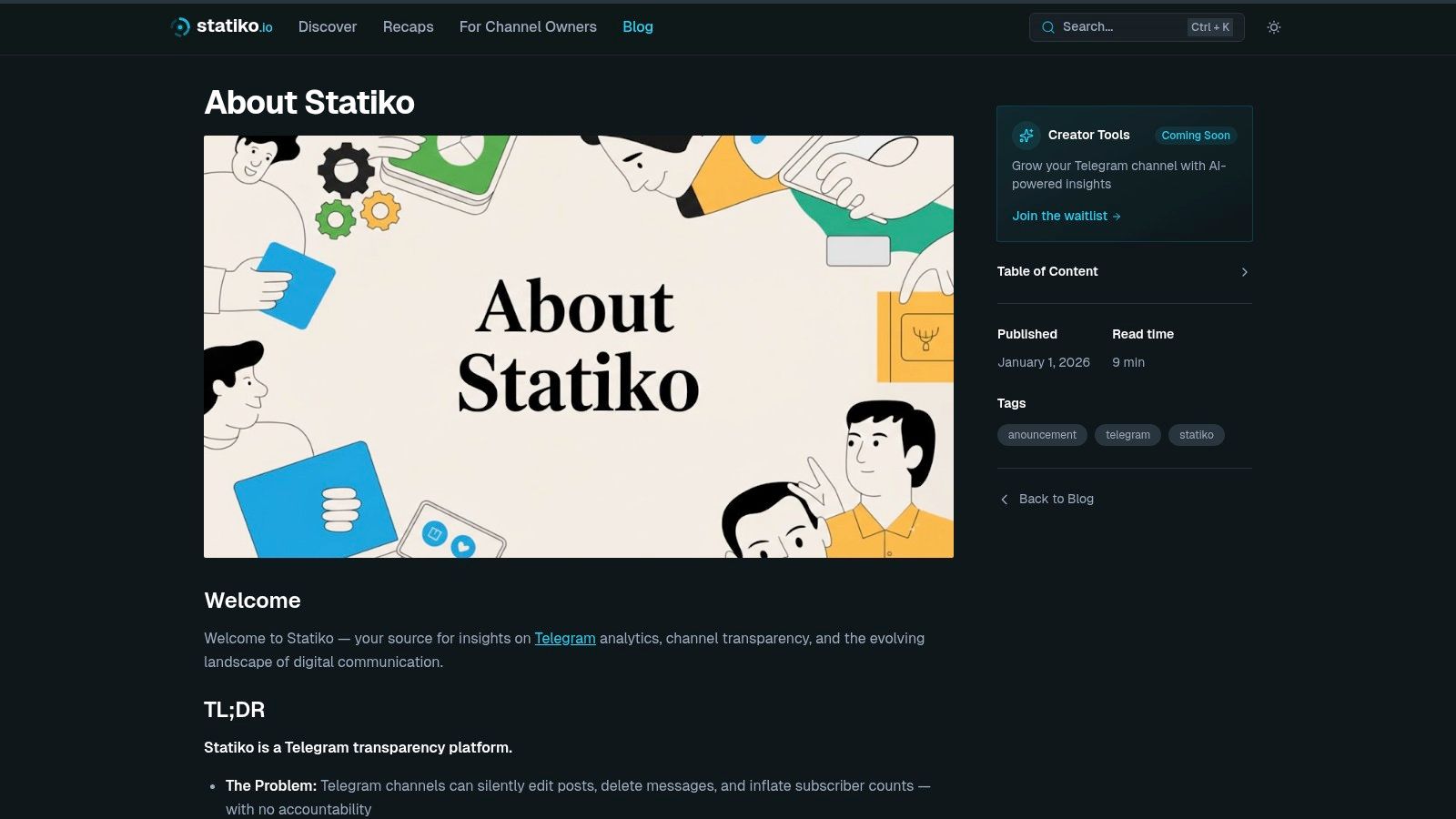Expand the Table of Content section
This screenshot has width=1456, height=819.
tap(1124, 271)
